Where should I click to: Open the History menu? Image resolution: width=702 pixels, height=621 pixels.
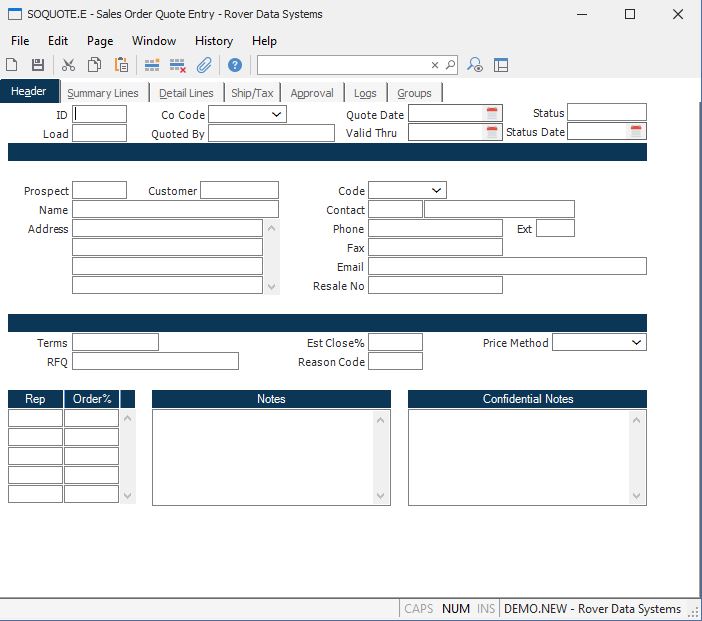[213, 41]
